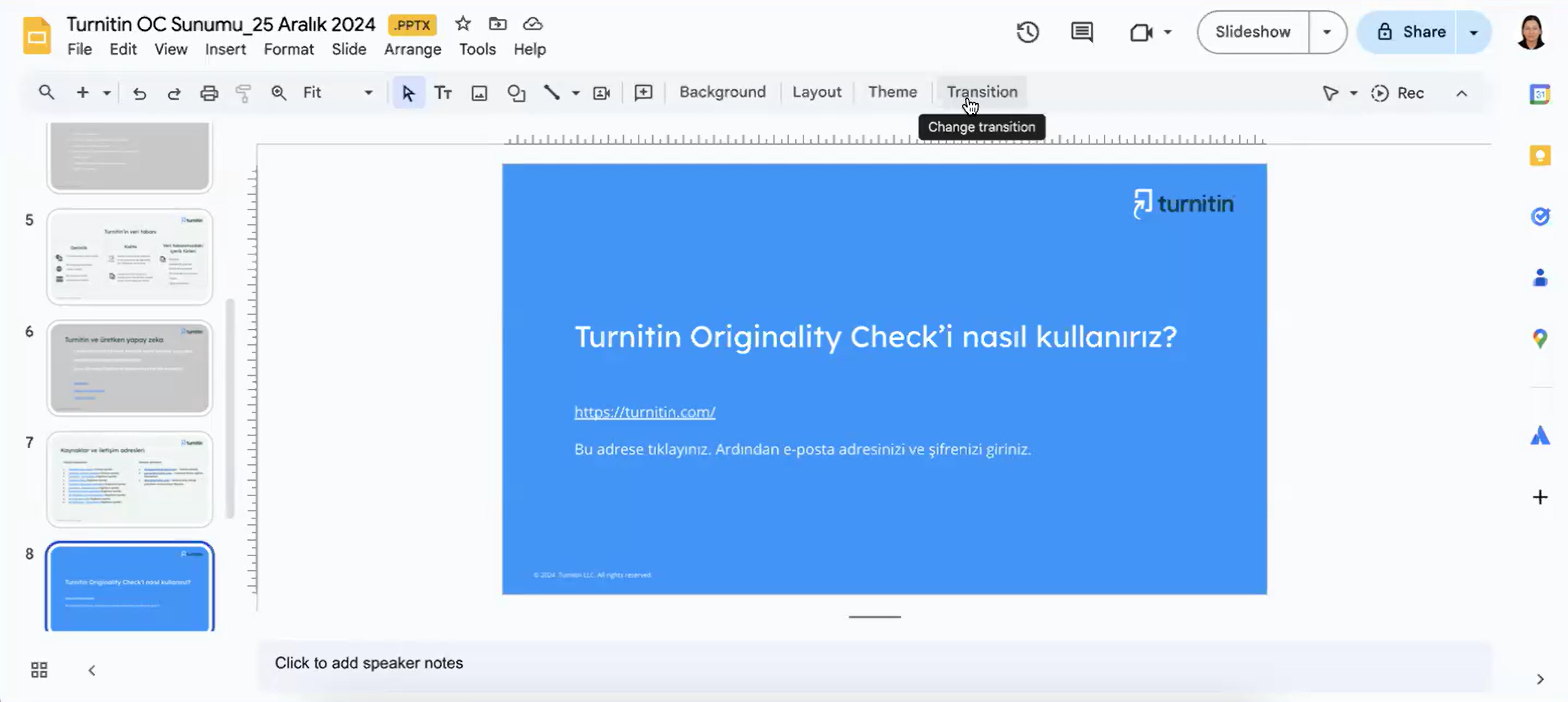Open the turnitin.com link on slide
The height and width of the screenshot is (702, 1568).
click(x=644, y=412)
